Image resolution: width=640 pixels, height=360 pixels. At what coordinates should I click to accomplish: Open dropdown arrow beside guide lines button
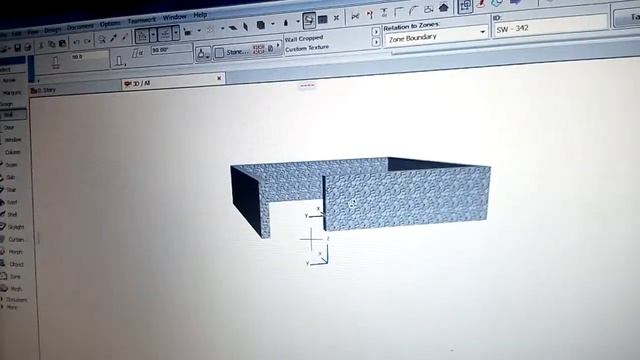pos(153,35)
